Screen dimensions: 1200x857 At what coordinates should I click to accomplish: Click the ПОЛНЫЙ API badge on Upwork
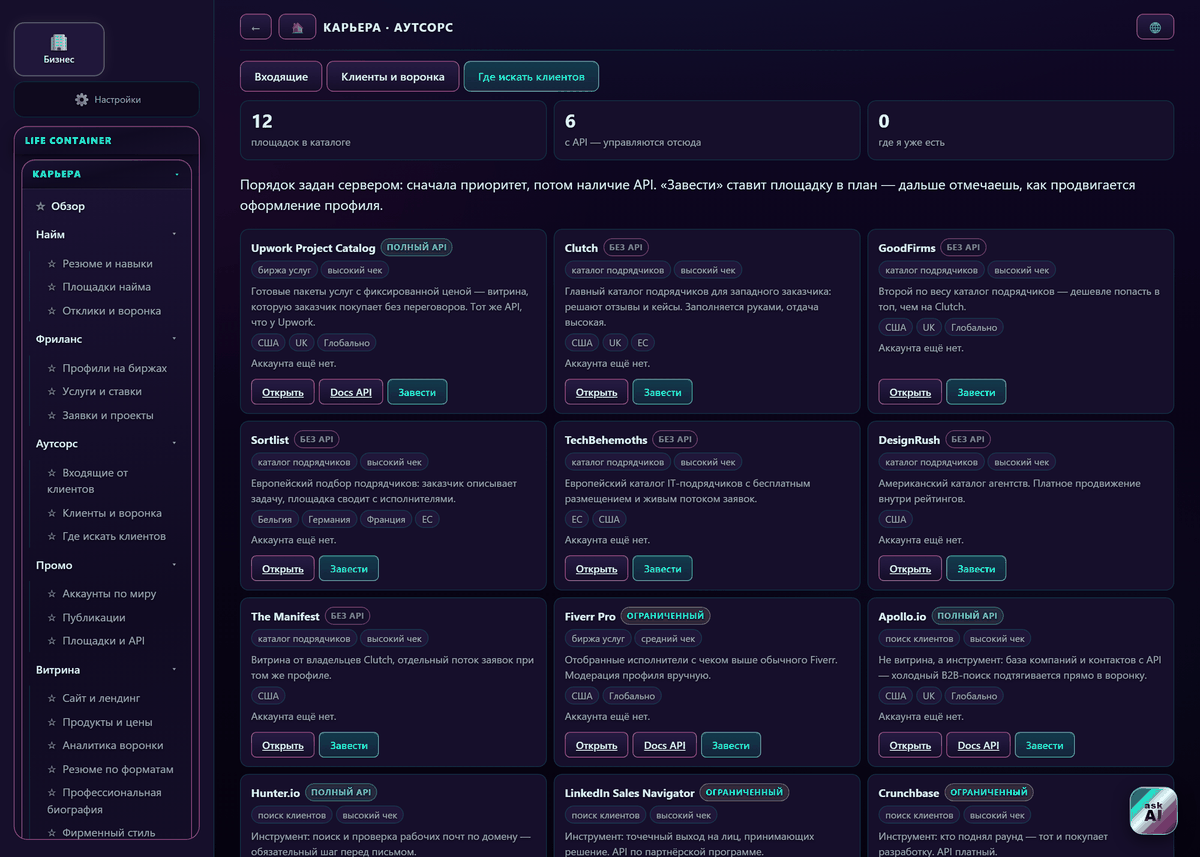point(417,247)
